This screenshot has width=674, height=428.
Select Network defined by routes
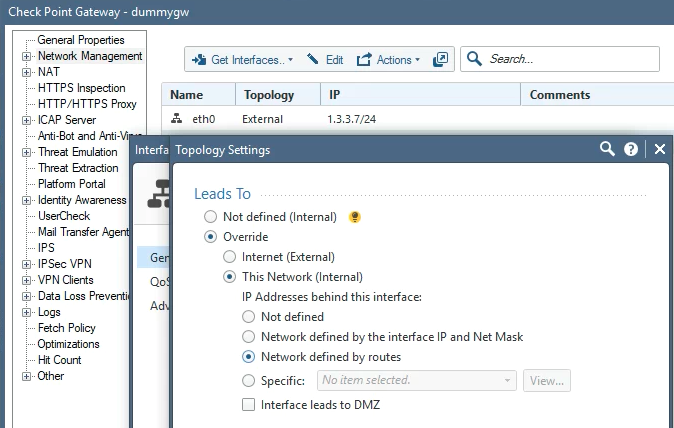pos(248,357)
